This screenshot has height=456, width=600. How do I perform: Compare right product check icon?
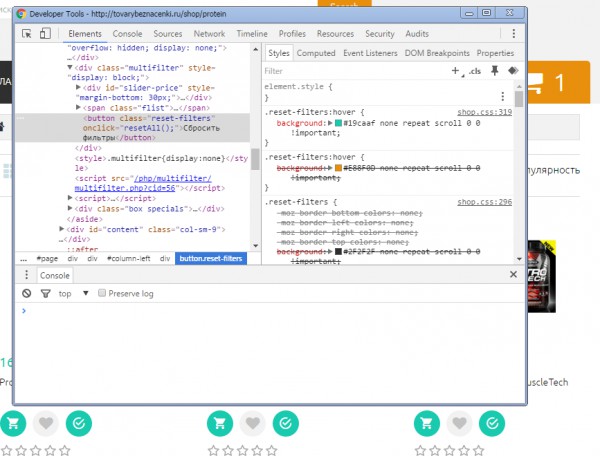pos(492,423)
